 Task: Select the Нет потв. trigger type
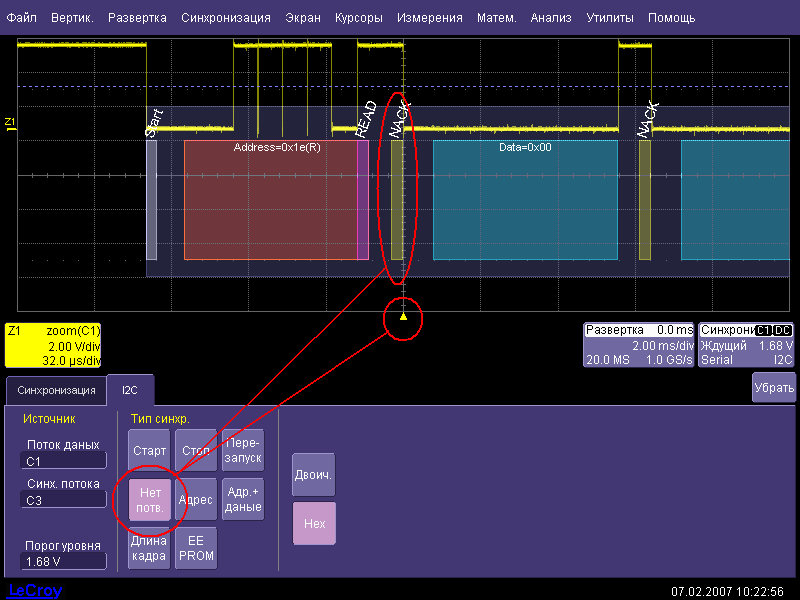coord(149,499)
